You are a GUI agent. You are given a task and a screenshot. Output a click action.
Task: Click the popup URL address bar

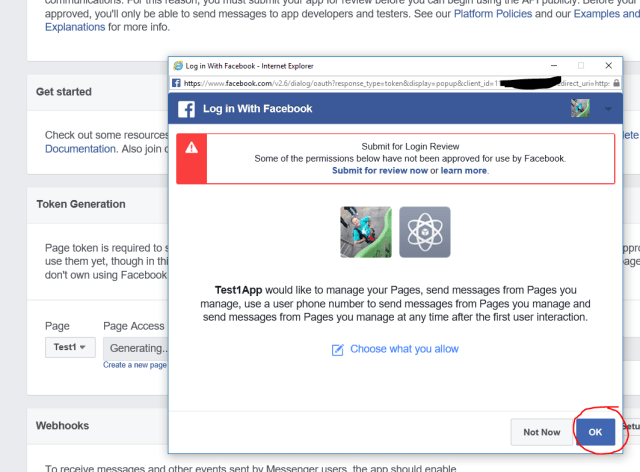[x=330, y=83]
